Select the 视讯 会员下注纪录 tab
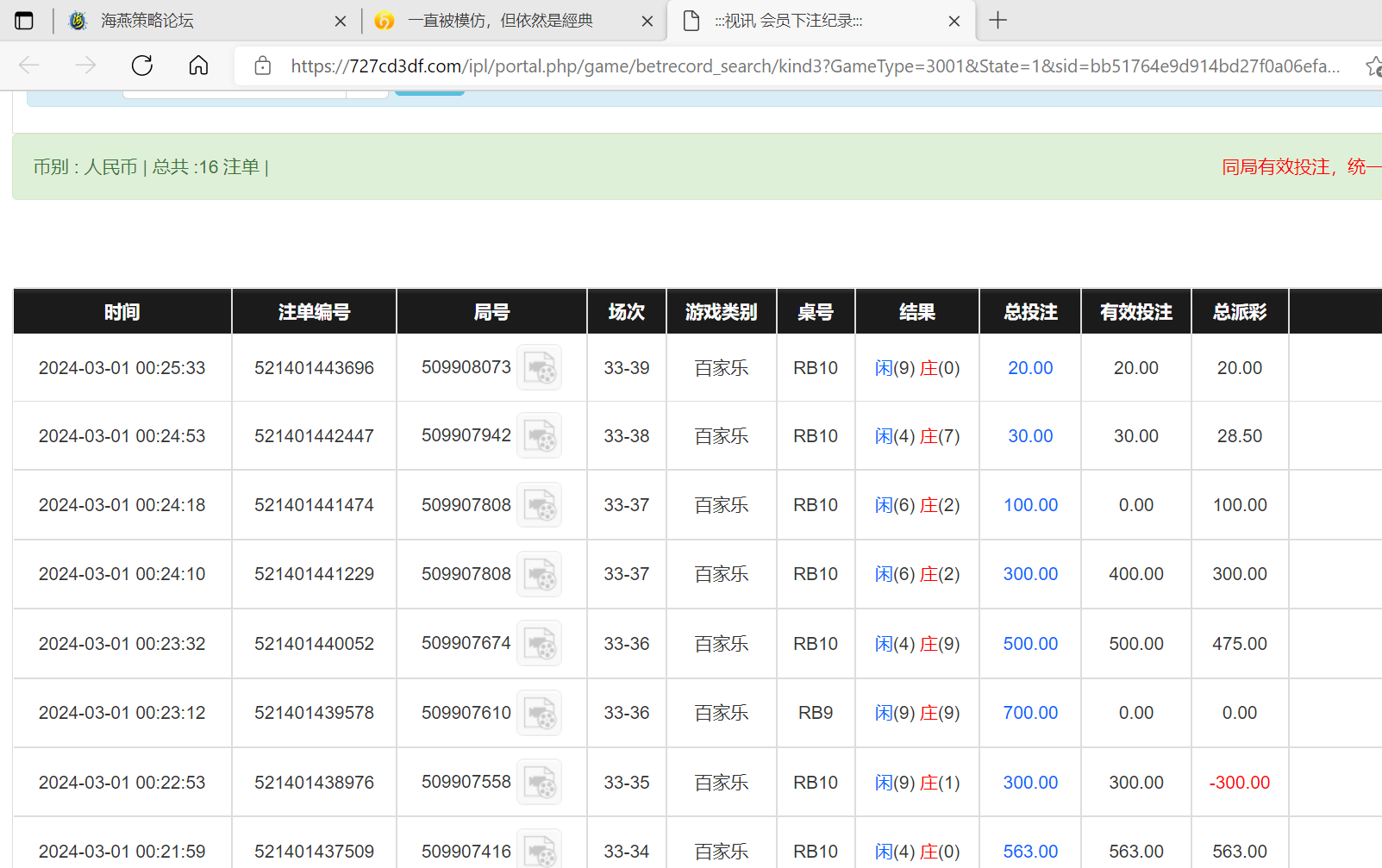1382x868 pixels. (x=822, y=21)
